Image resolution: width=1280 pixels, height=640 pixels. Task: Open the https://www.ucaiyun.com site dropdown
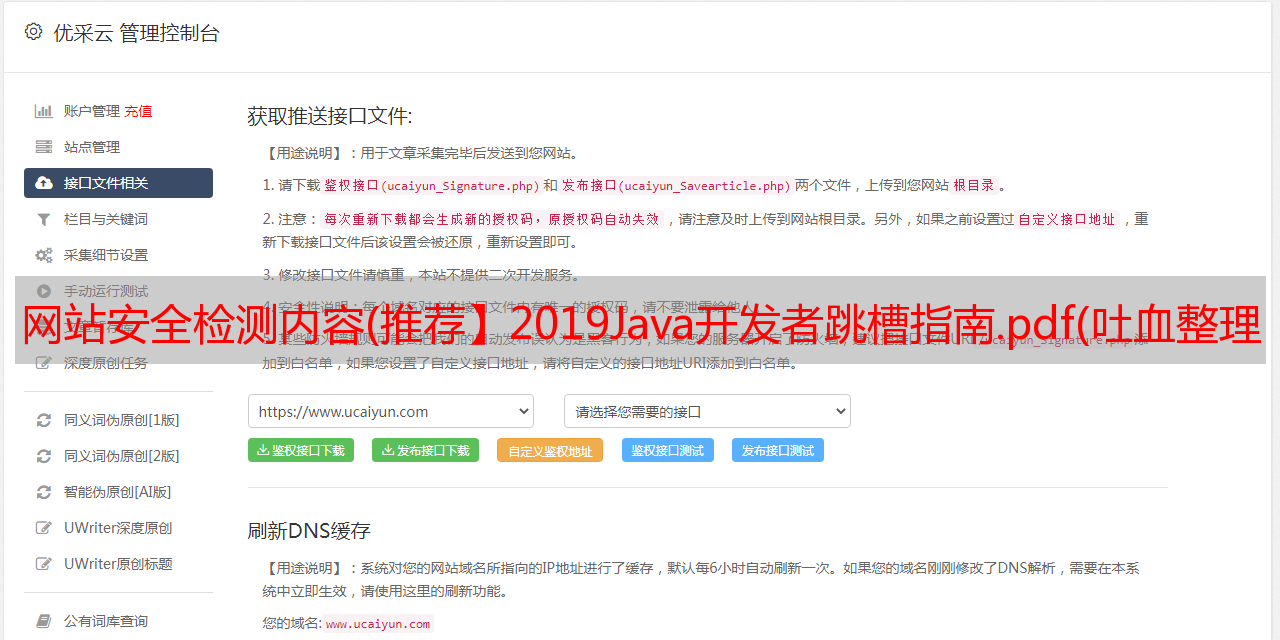point(391,411)
